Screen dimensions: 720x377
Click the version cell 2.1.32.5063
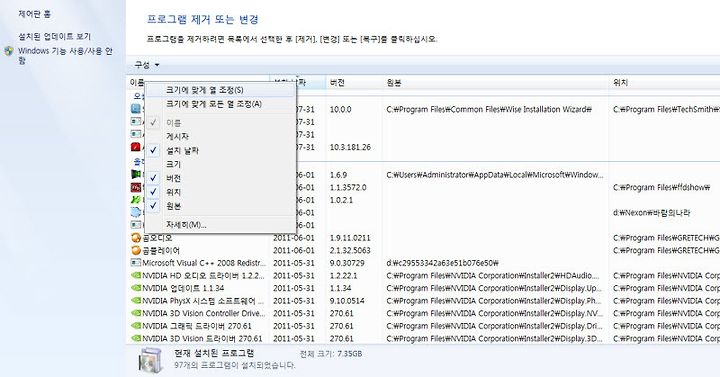point(350,250)
